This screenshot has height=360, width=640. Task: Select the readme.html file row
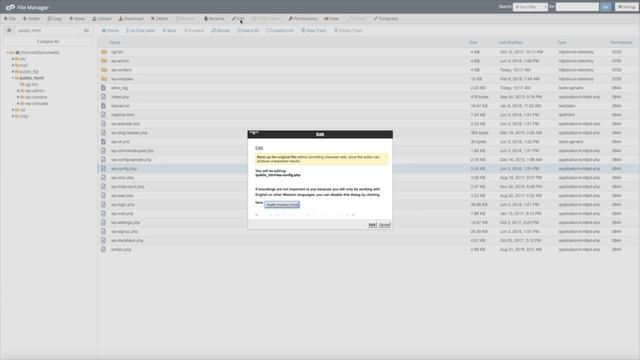pyautogui.click(x=369, y=115)
